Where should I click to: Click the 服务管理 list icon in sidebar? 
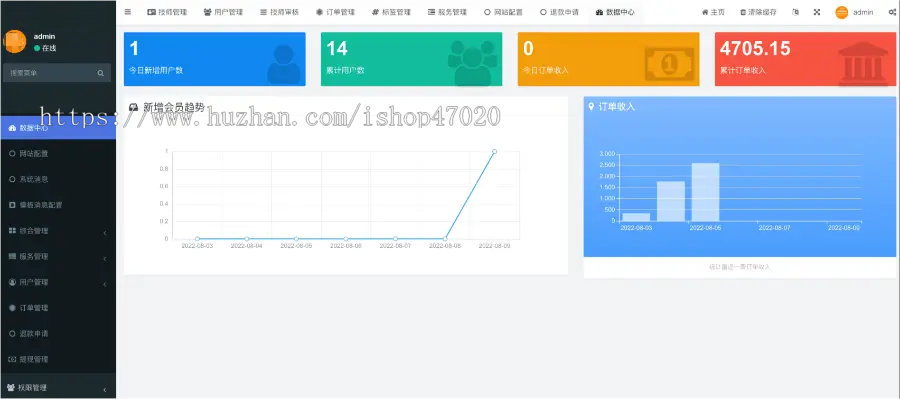[12, 257]
